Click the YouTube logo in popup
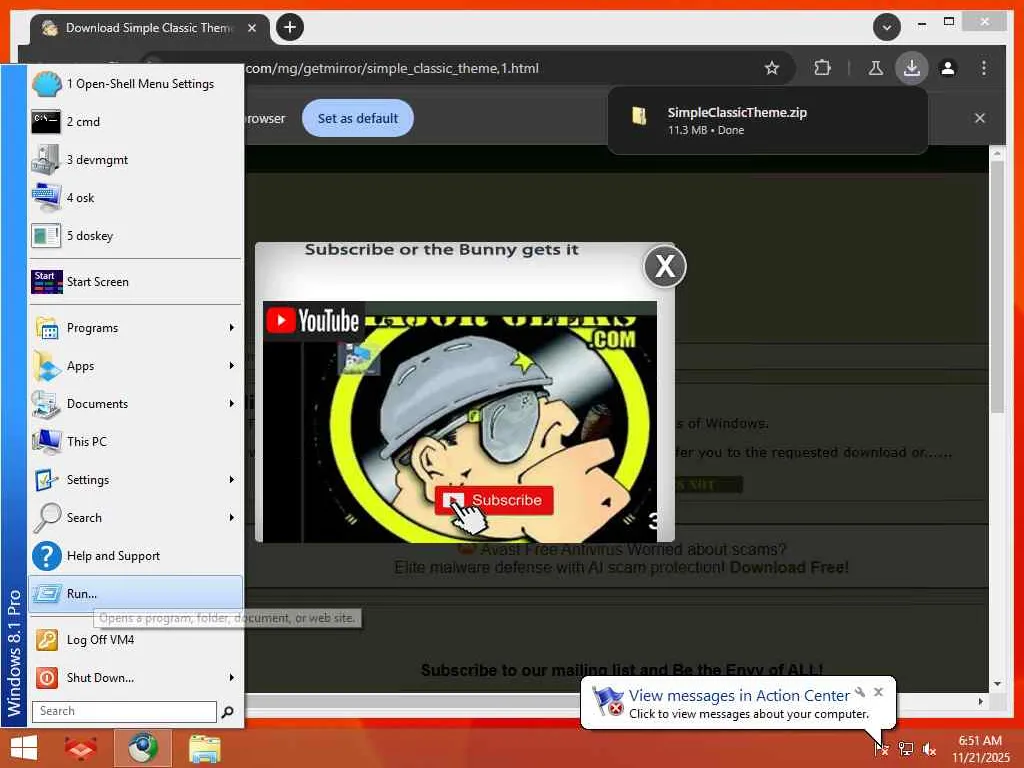1024x768 pixels. click(x=313, y=321)
